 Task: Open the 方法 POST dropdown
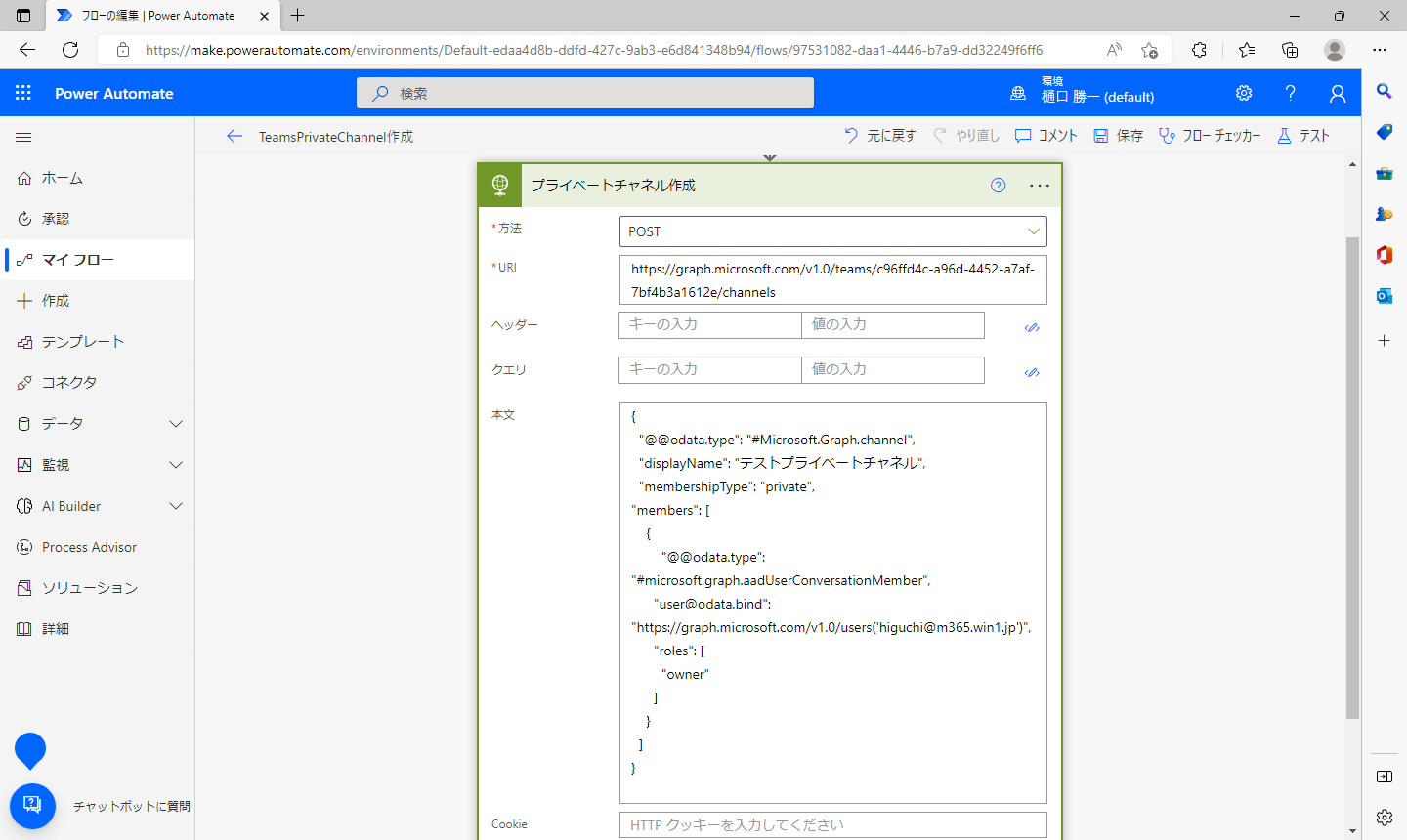(x=832, y=231)
